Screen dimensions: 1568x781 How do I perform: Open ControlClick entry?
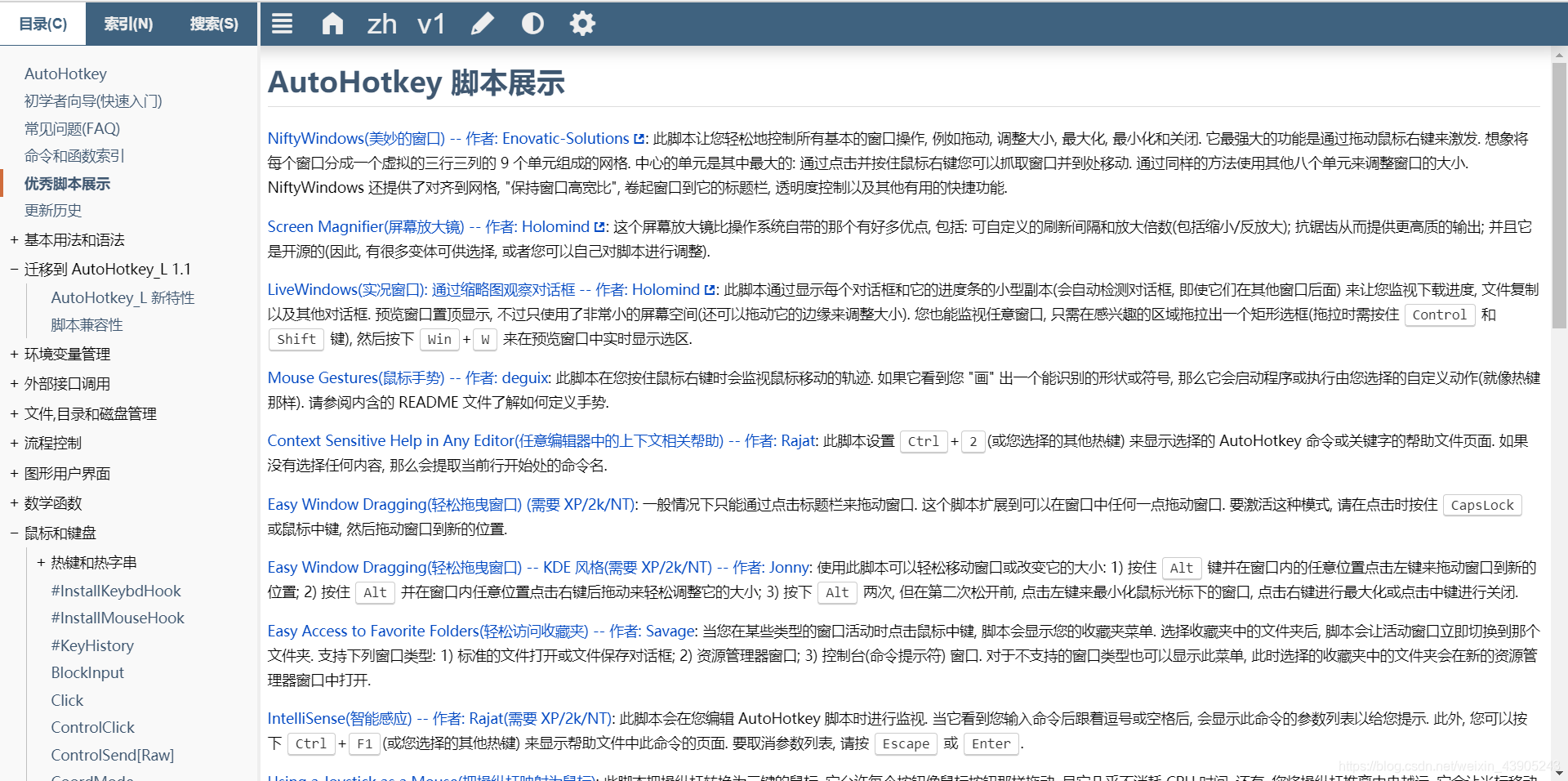(x=92, y=728)
